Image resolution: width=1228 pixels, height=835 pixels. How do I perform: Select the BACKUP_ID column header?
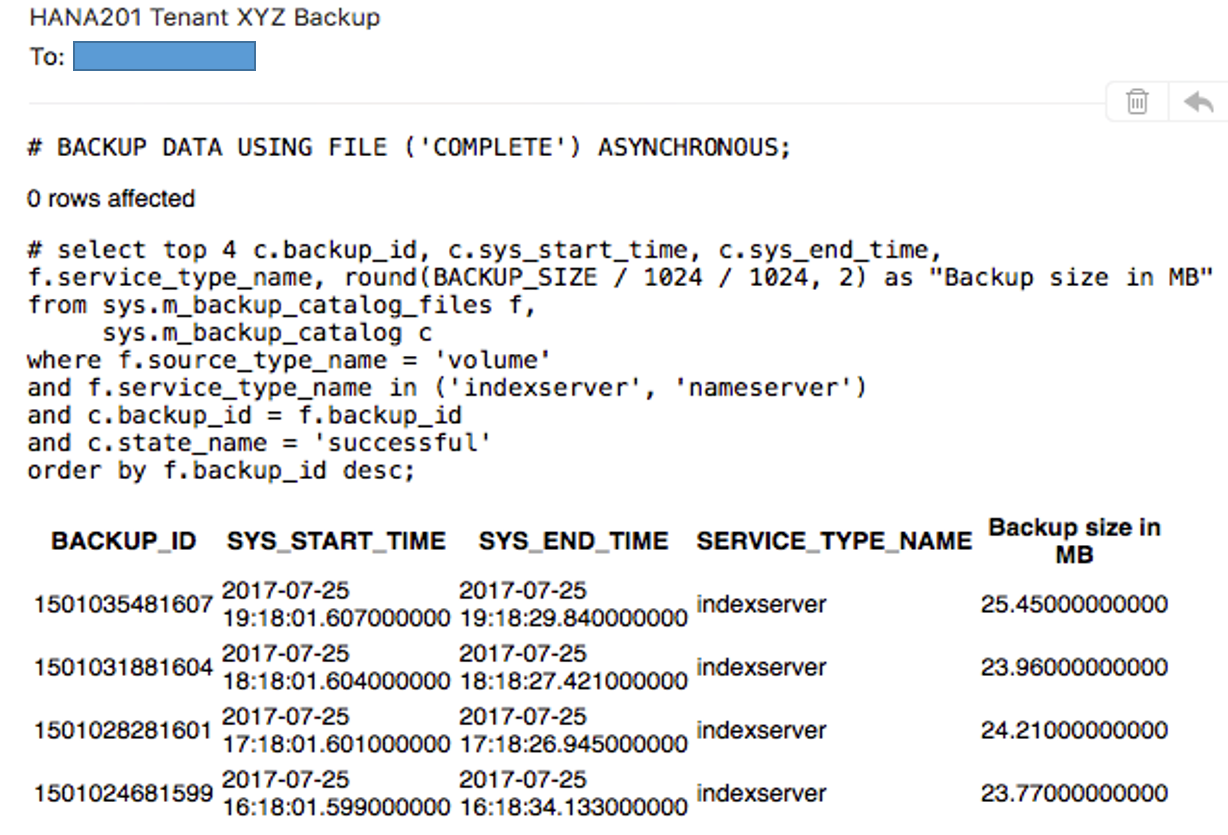(122, 540)
